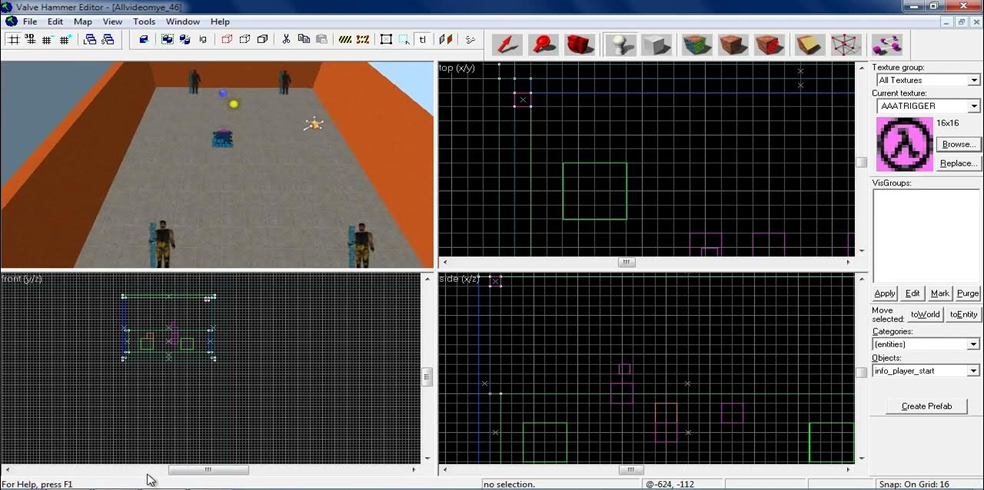This screenshot has height=490, width=984.
Task: Activate the Magnify tool
Action: click(544, 44)
